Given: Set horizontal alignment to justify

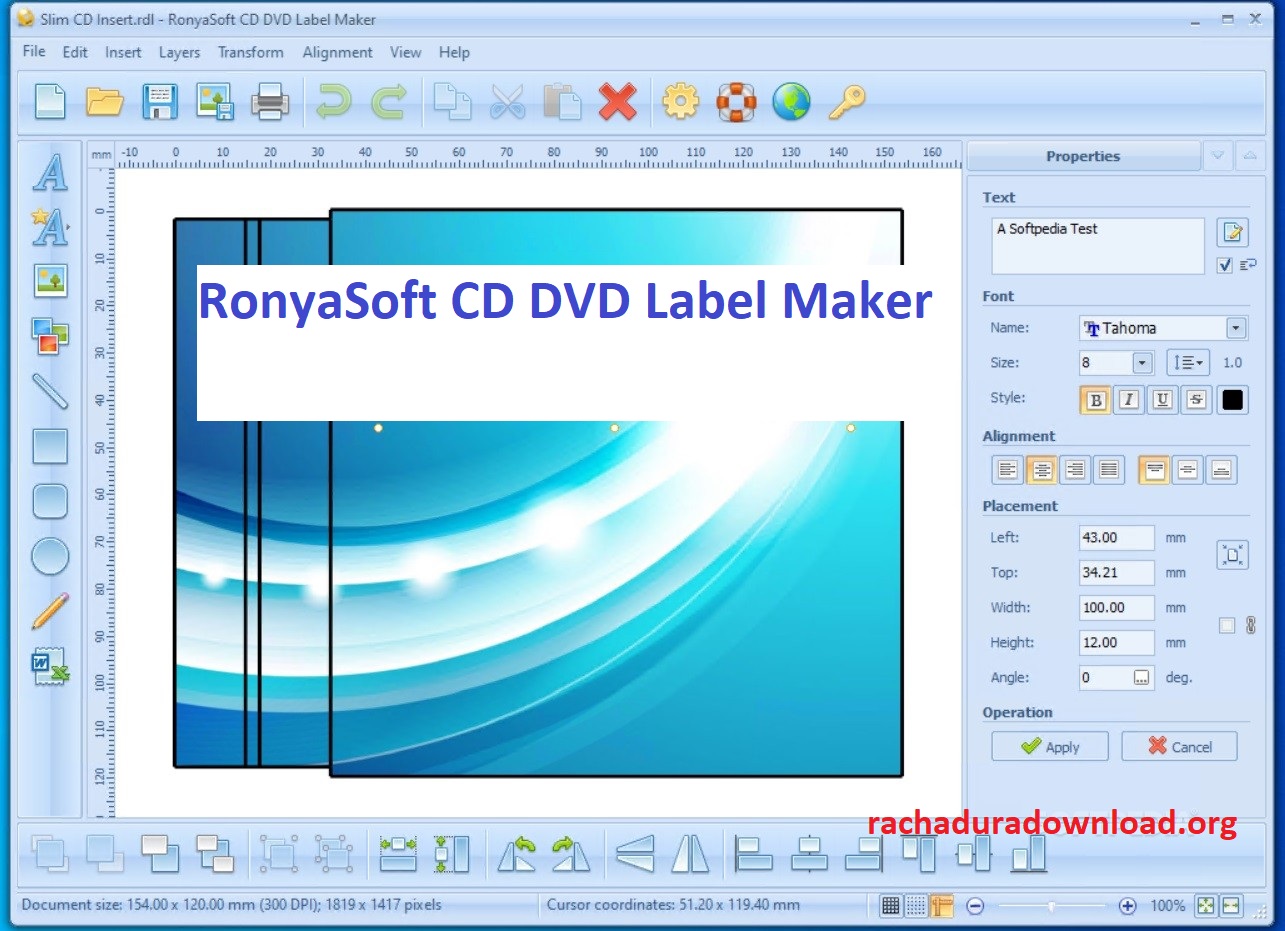Looking at the screenshot, I should [1108, 469].
